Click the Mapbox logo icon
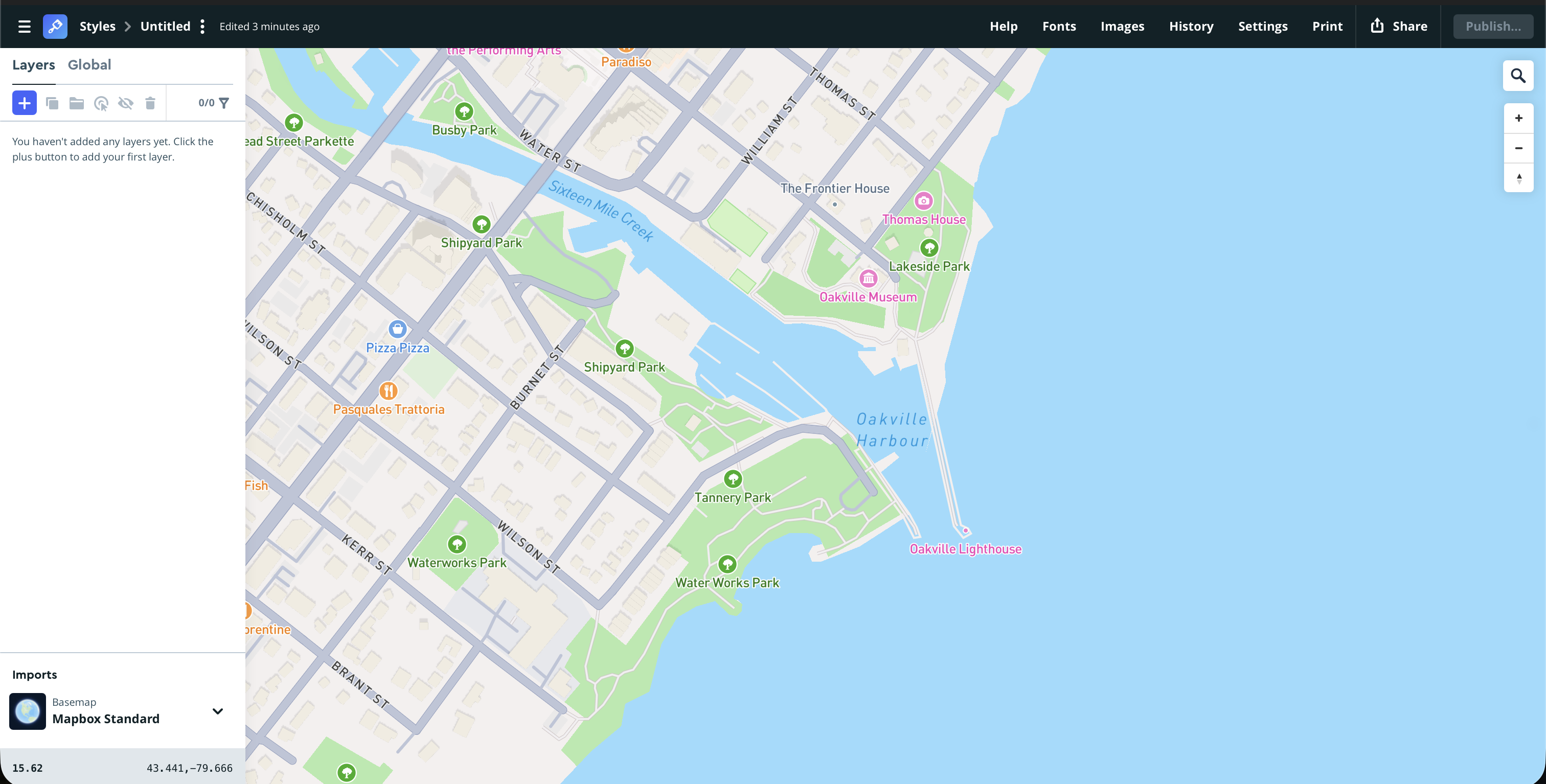This screenshot has height=784, width=1546. pos(55,26)
